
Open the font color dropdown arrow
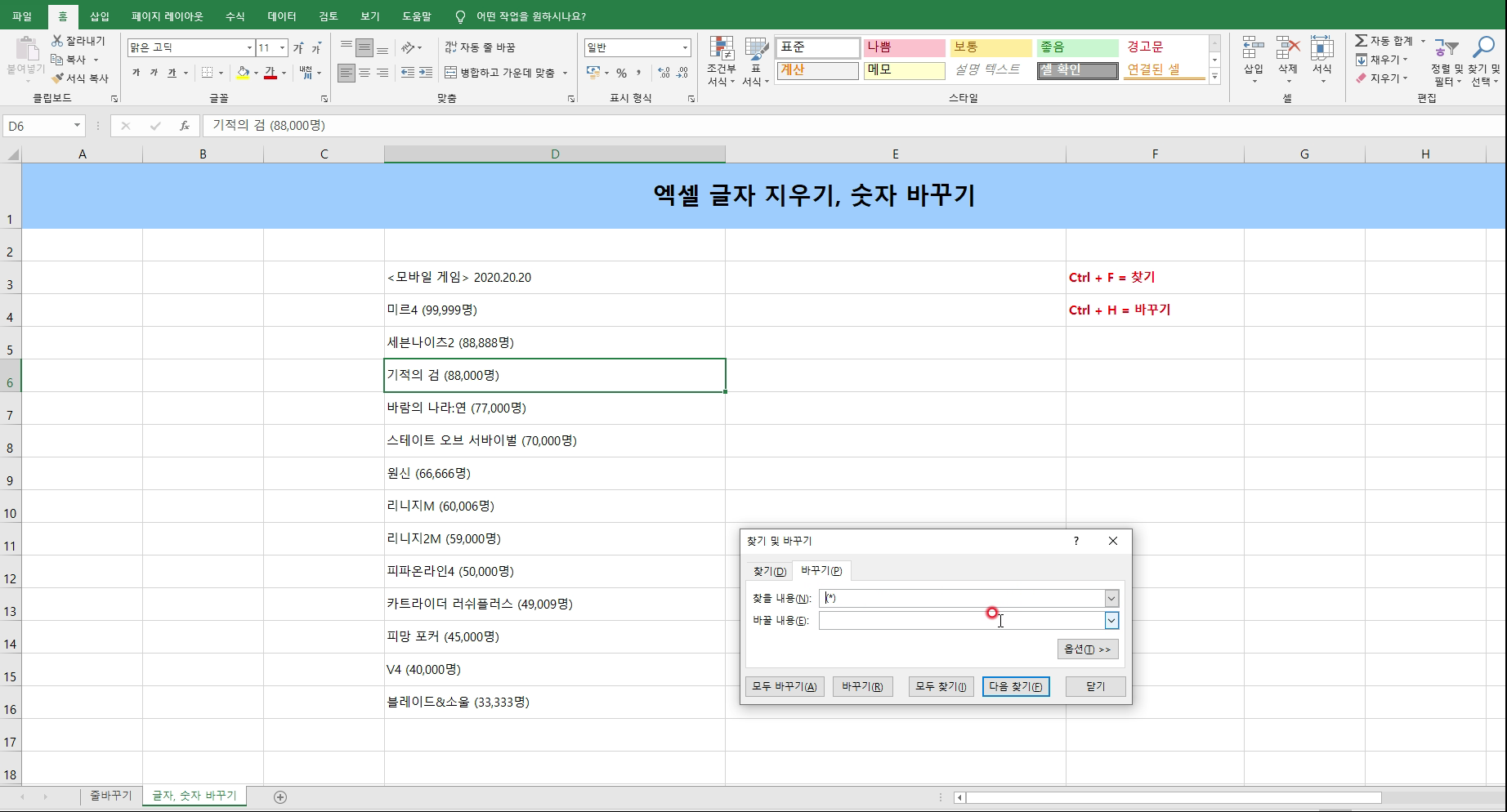284,73
